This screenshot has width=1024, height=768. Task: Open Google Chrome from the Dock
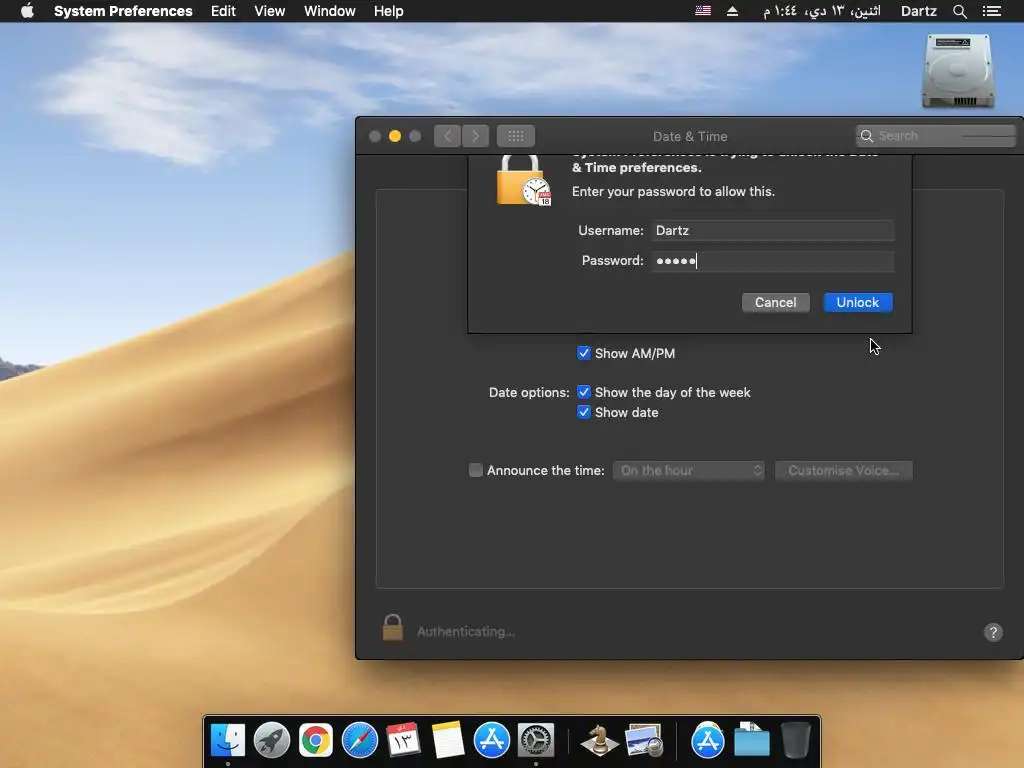(x=315, y=740)
